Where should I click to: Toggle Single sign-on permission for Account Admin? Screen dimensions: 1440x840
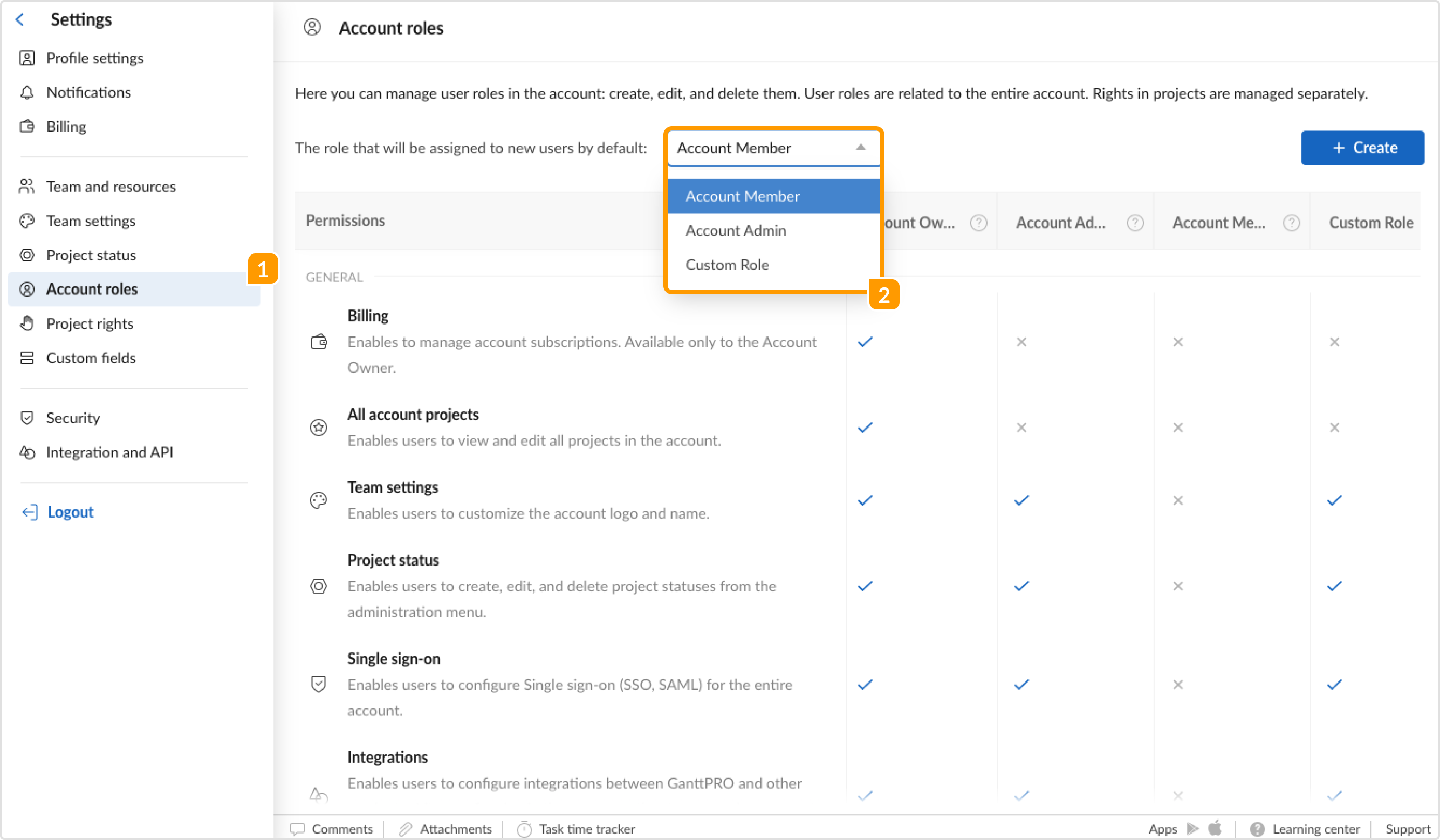point(1021,685)
